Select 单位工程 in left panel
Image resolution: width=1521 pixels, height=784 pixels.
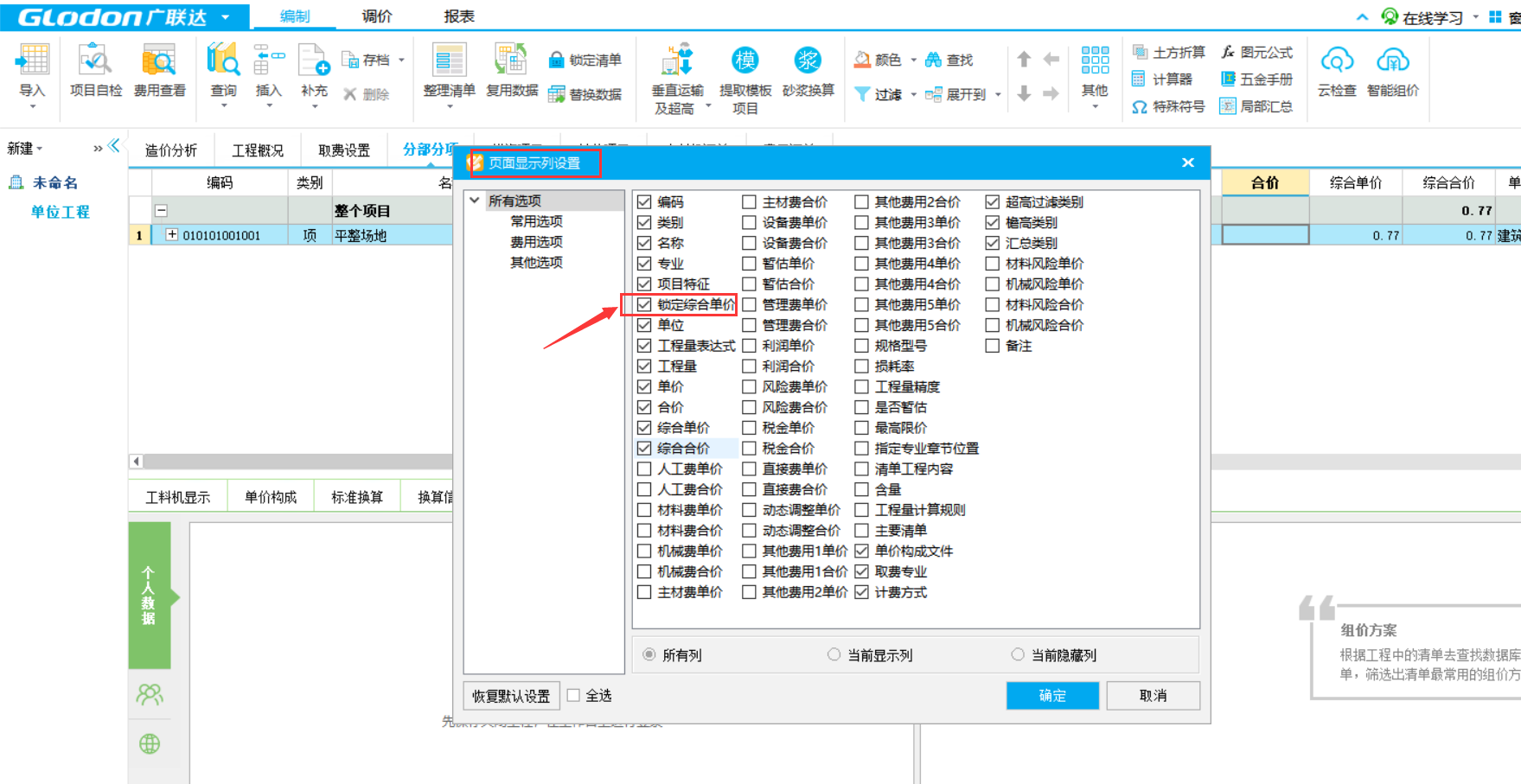tap(61, 212)
